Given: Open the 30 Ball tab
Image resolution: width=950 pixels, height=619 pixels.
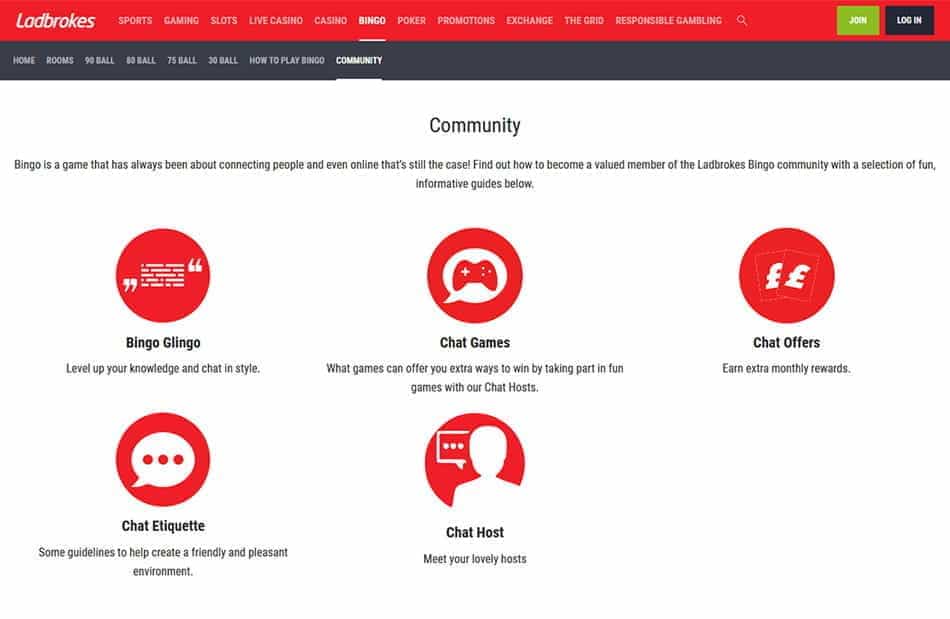Looking at the screenshot, I should point(223,61).
